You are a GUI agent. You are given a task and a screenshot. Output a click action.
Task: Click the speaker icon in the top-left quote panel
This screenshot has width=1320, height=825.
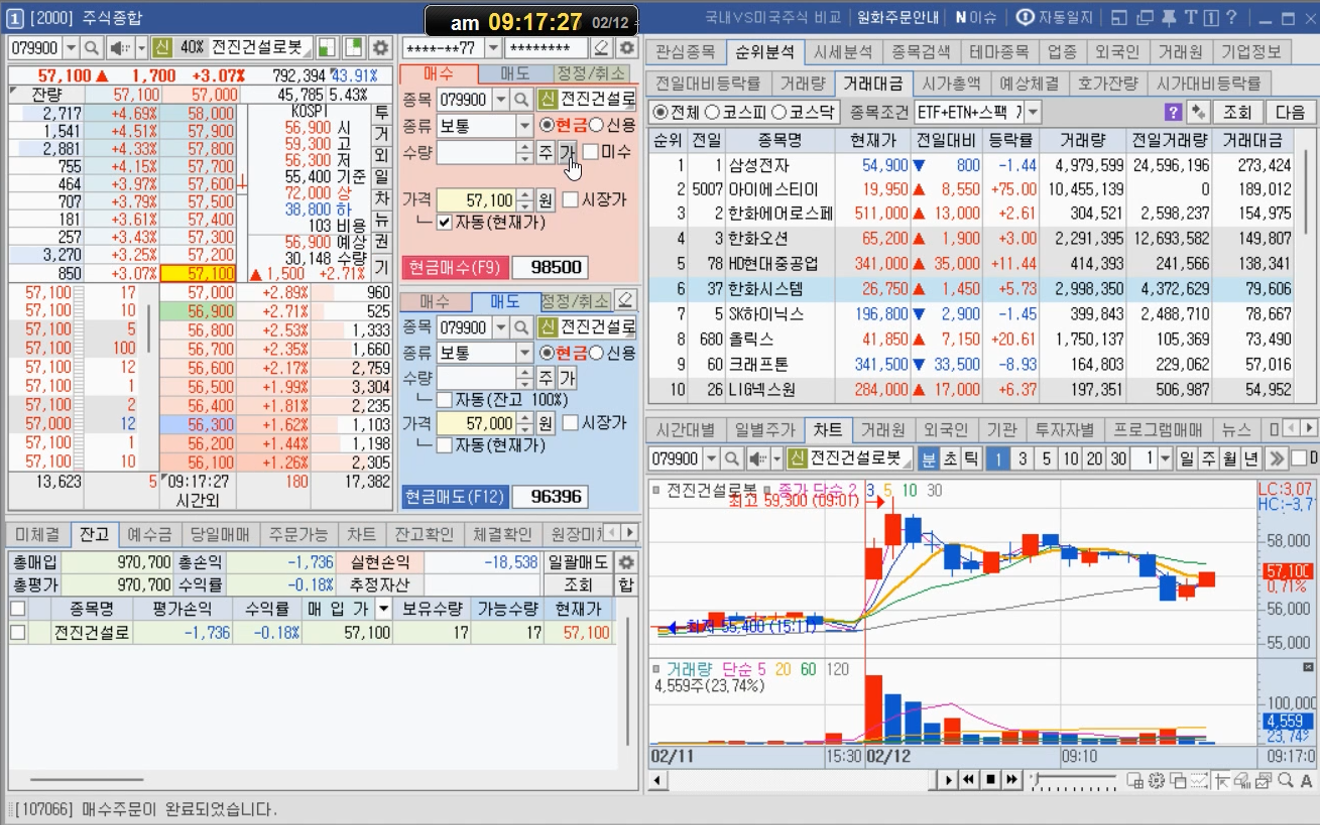120,48
